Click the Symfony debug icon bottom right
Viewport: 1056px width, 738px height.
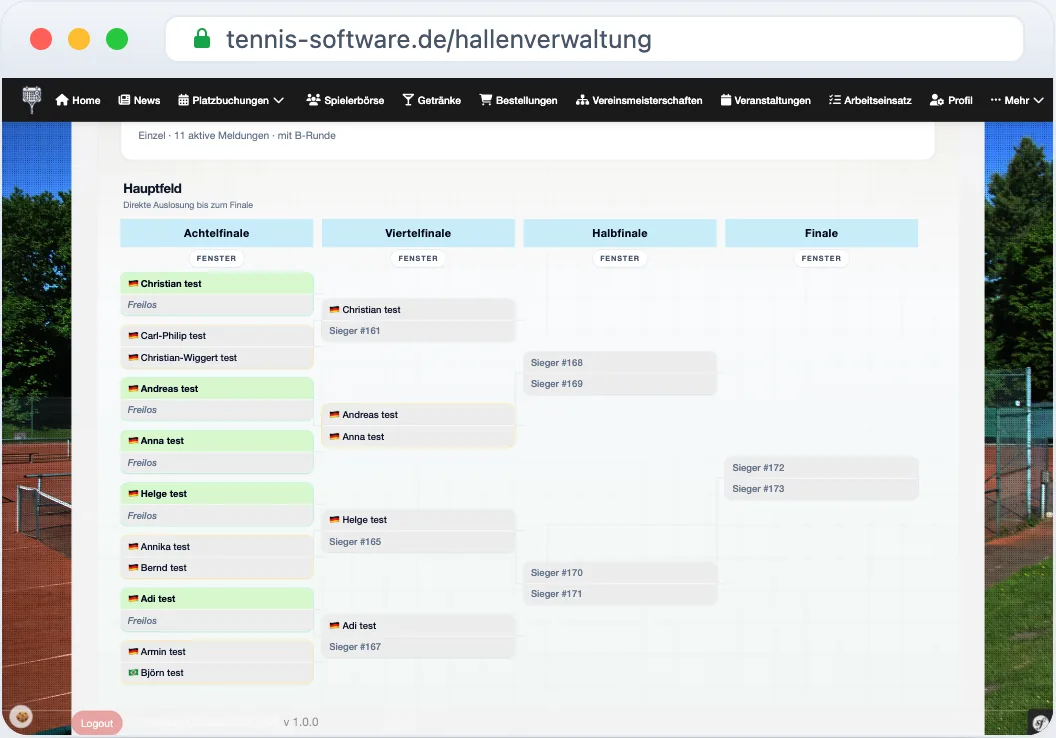[1041, 723]
